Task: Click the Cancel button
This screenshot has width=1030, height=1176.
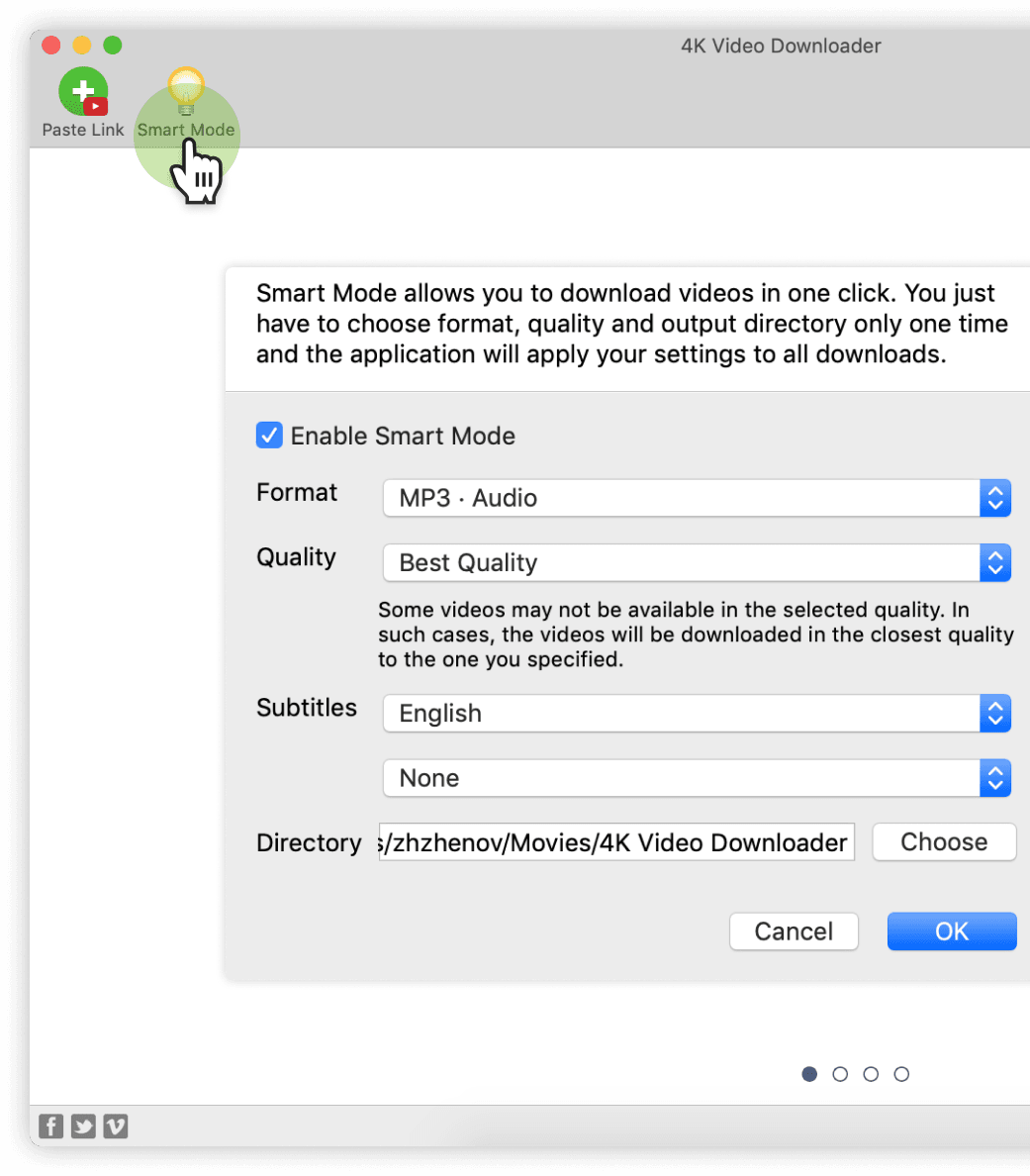Action: [x=794, y=931]
